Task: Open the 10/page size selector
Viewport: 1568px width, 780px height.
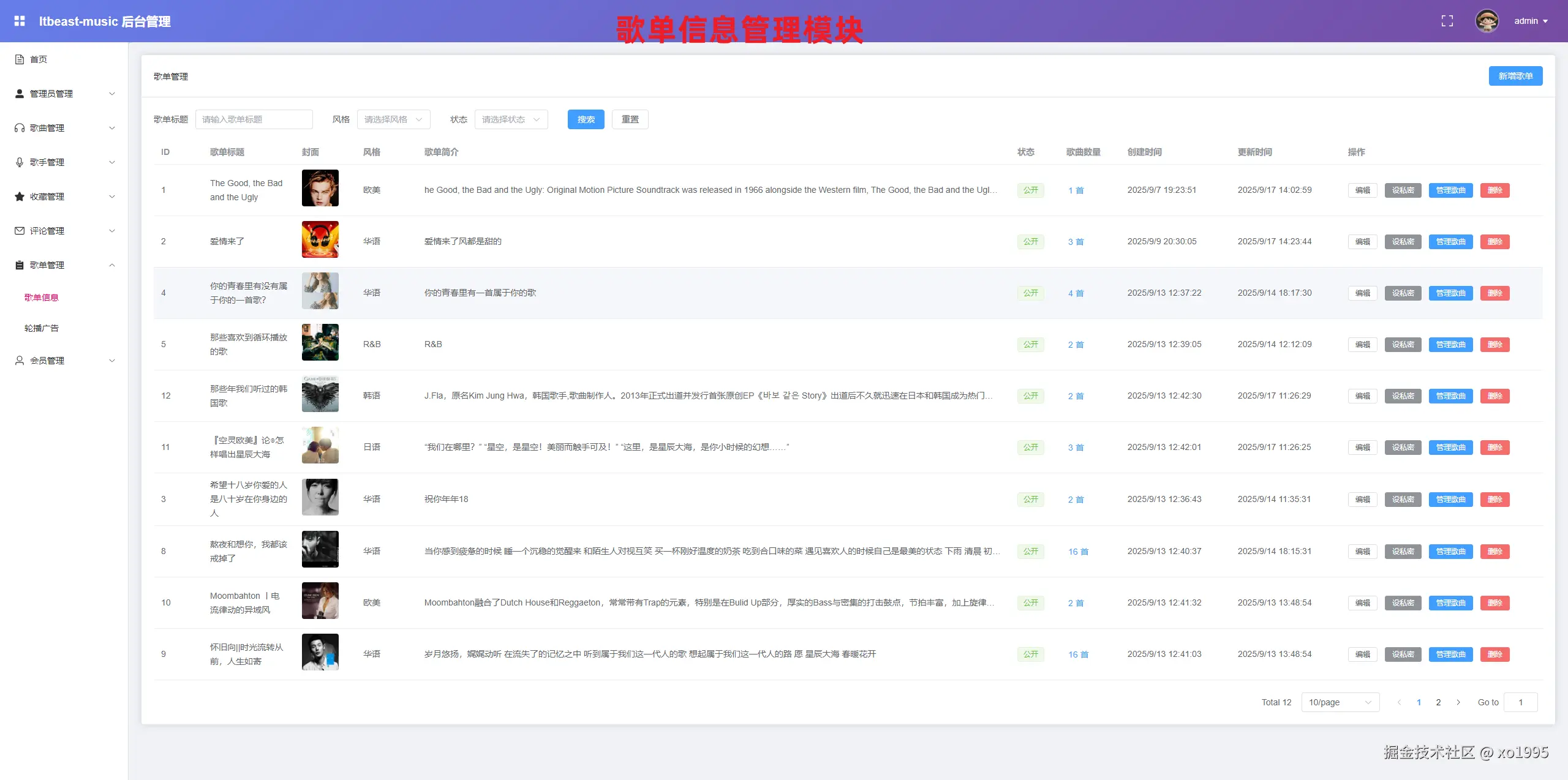Action: pos(1340,702)
